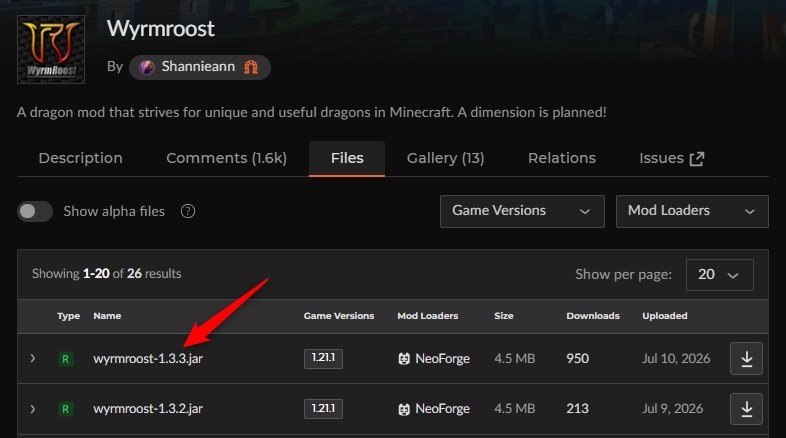Image resolution: width=786 pixels, height=438 pixels.
Task: Open the Mod Loaders filter dropdown
Action: point(692,211)
